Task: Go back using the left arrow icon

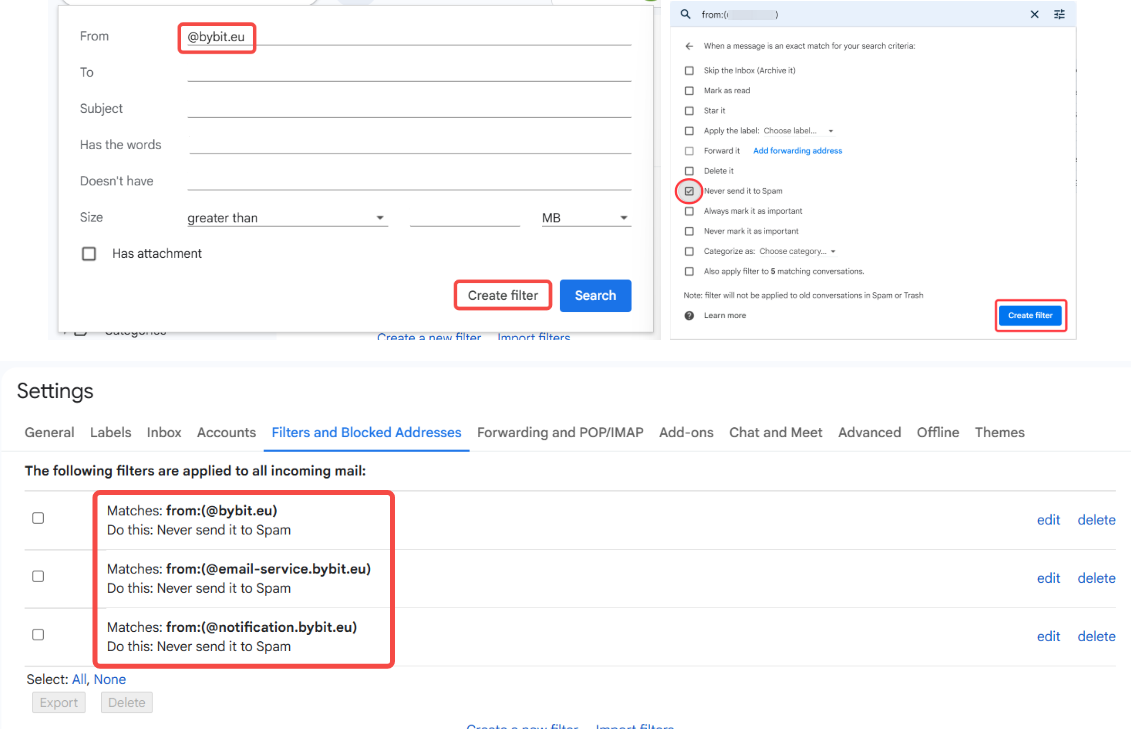Action: click(689, 46)
